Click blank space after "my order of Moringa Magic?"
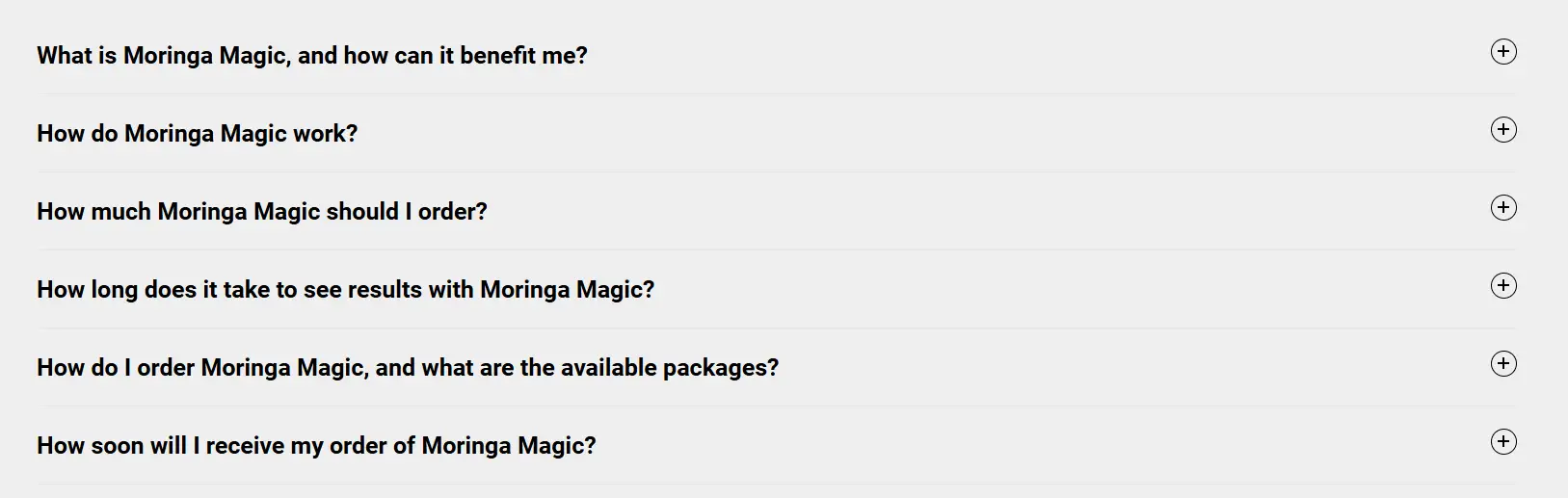This screenshot has width=1568, height=498. click(x=1012, y=446)
